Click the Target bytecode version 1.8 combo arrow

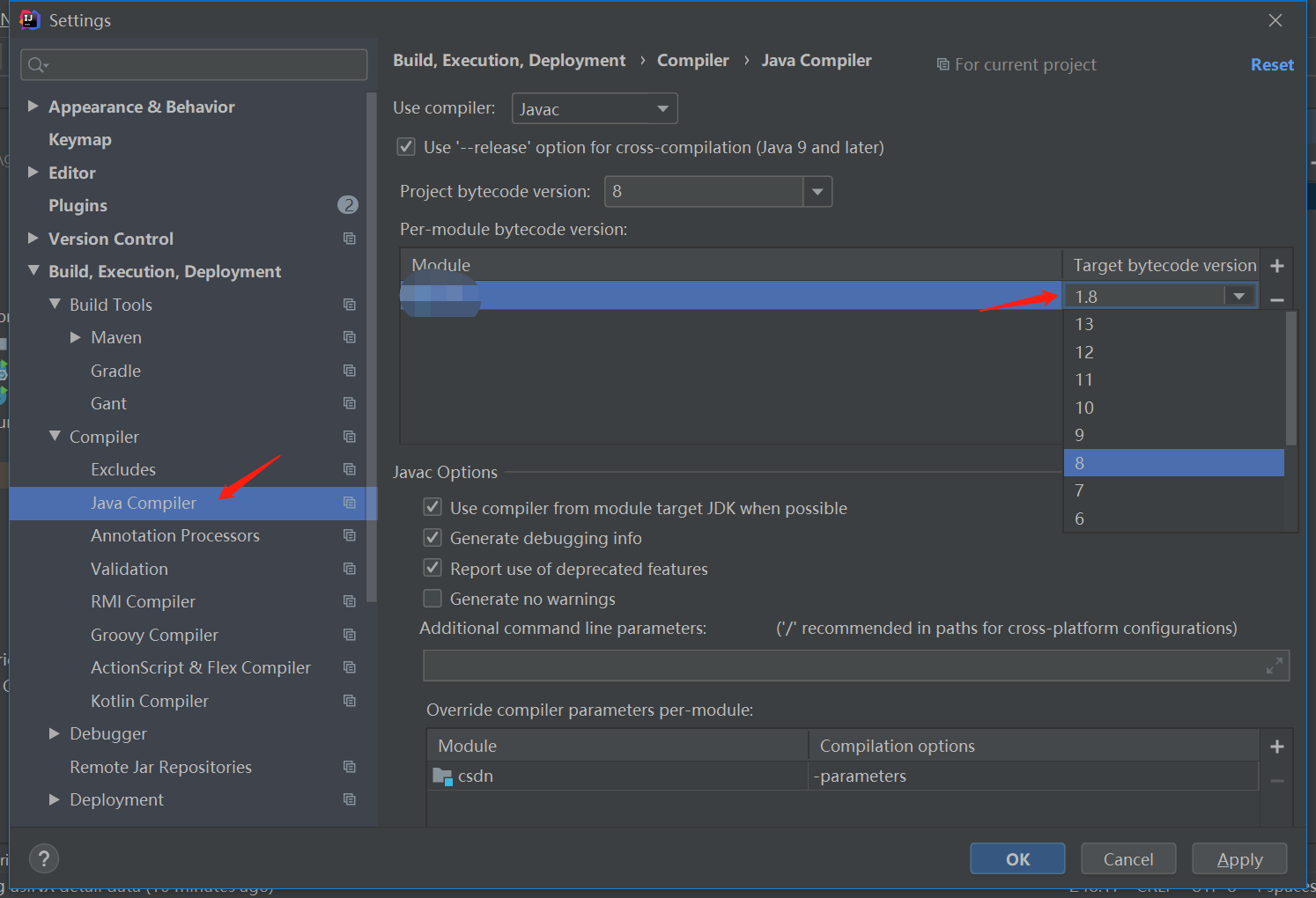1239,297
